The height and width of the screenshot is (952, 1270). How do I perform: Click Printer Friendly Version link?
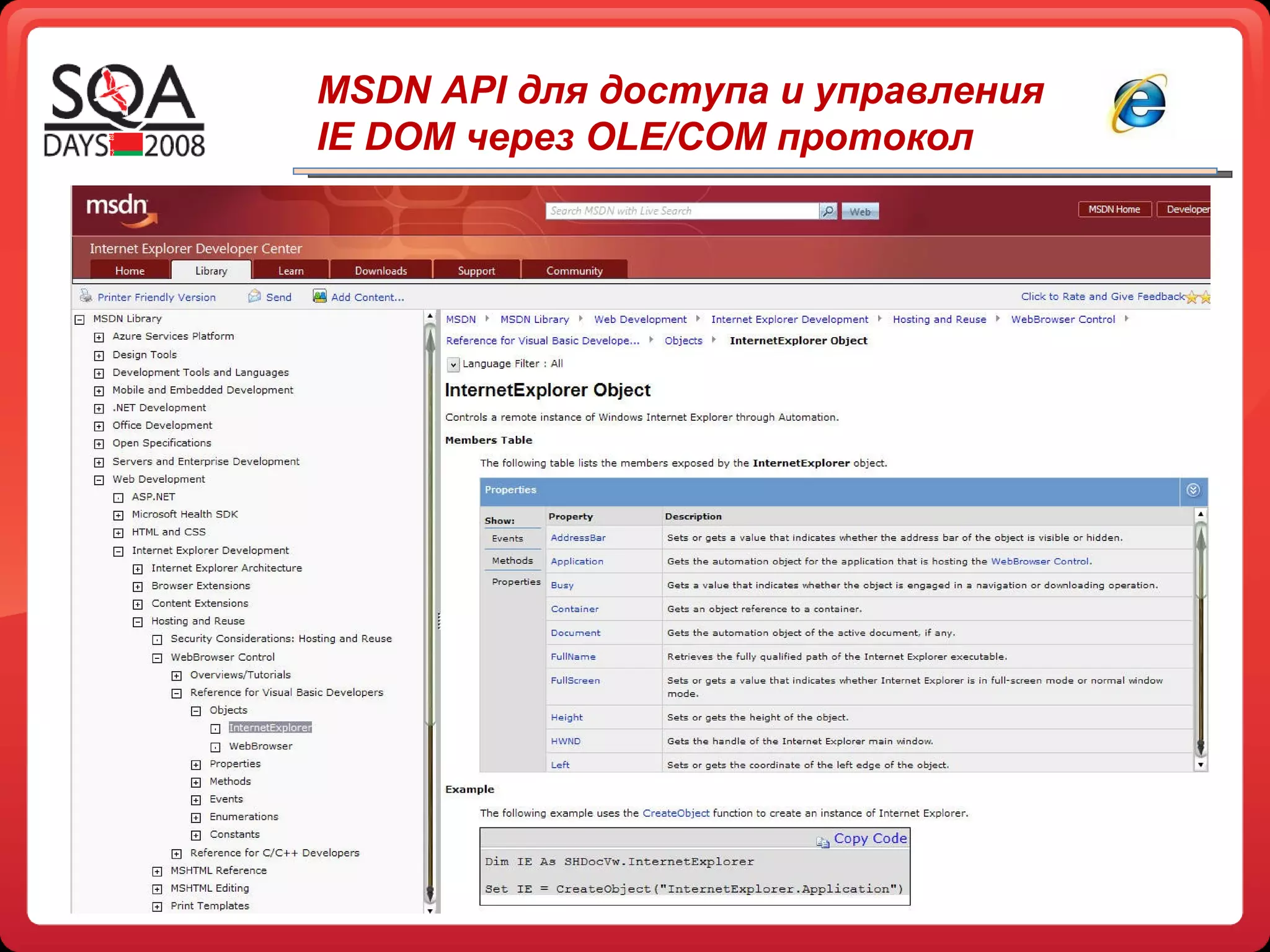pyautogui.click(x=157, y=297)
